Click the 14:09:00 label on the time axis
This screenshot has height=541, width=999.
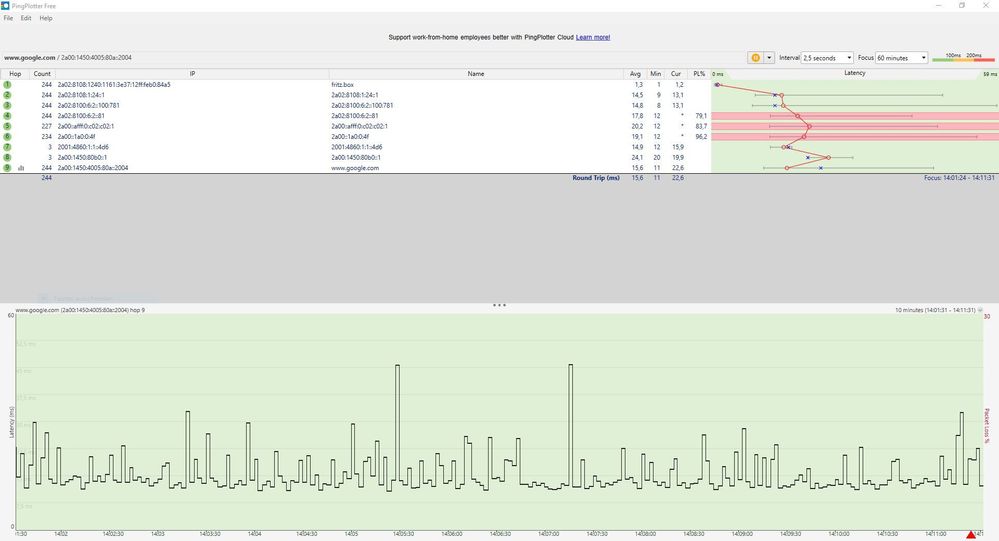point(741,534)
